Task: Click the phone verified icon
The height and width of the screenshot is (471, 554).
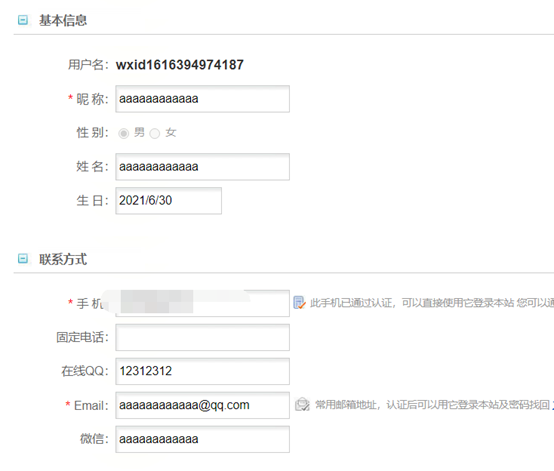Action: click(300, 303)
